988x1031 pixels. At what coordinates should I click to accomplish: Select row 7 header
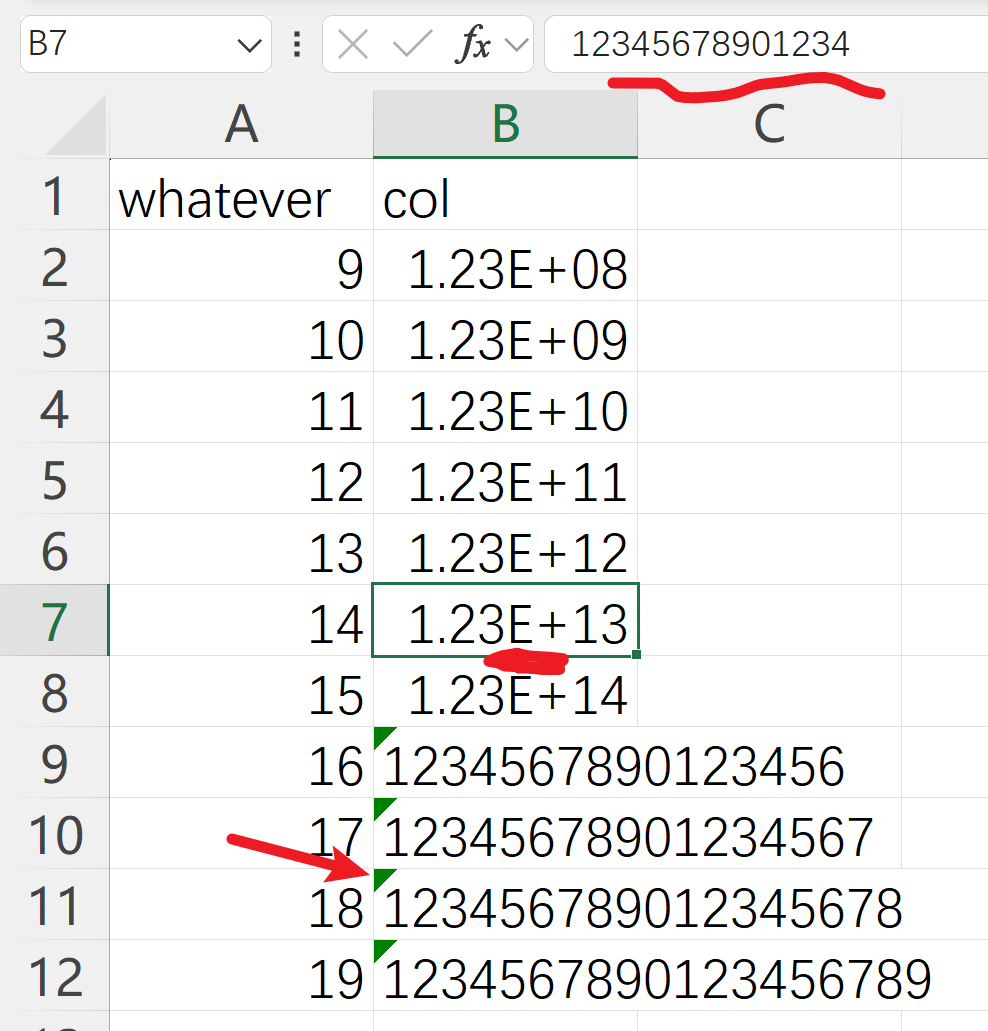point(54,622)
